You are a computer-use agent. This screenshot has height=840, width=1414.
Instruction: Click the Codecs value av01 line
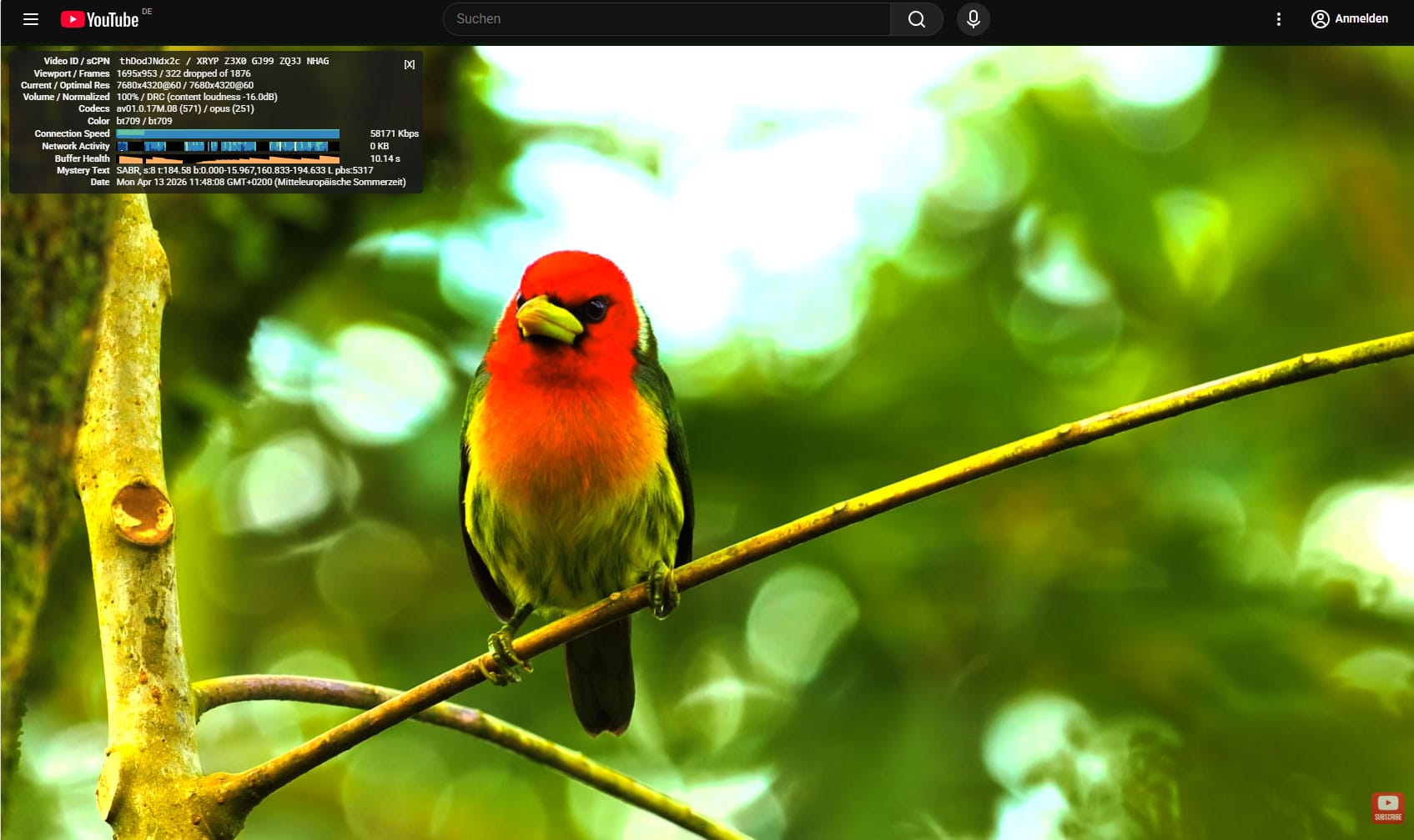pyautogui.click(x=184, y=108)
